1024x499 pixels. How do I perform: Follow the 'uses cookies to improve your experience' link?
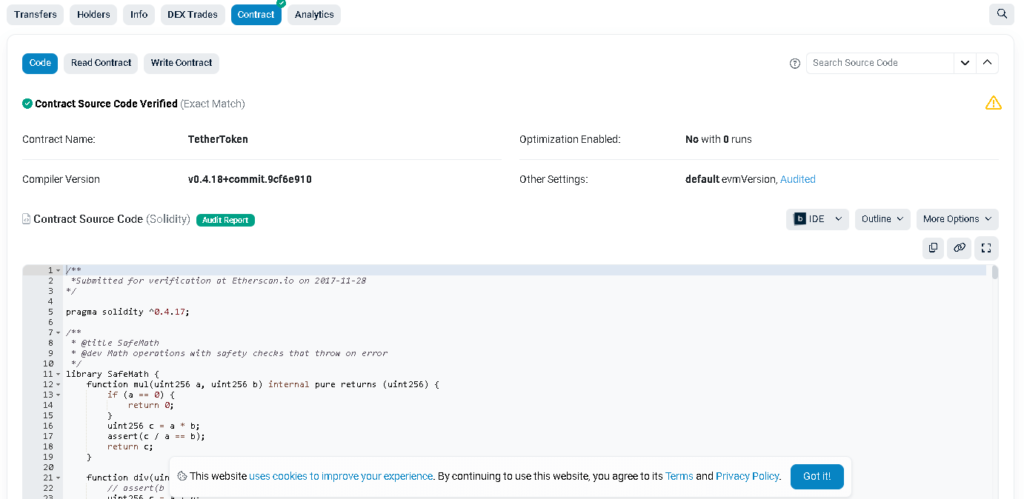coord(340,476)
